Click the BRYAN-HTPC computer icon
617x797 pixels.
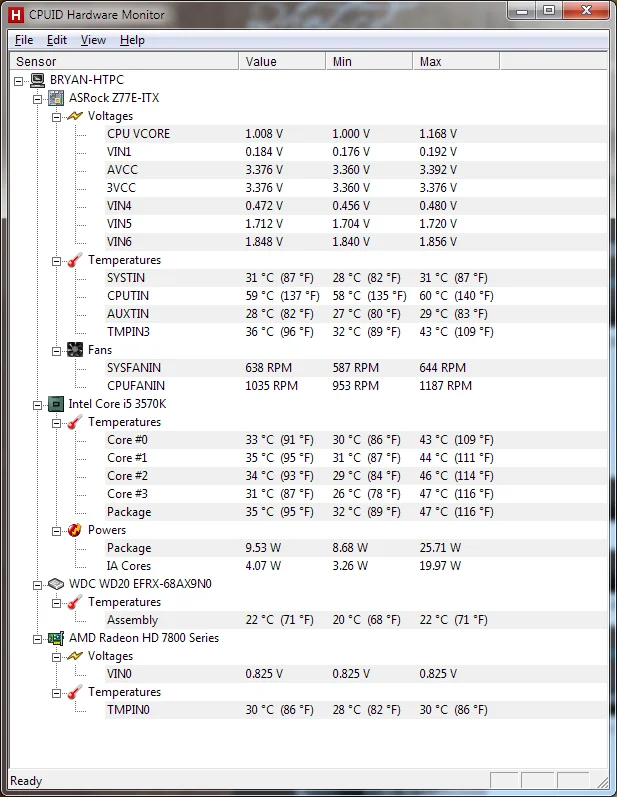38,80
